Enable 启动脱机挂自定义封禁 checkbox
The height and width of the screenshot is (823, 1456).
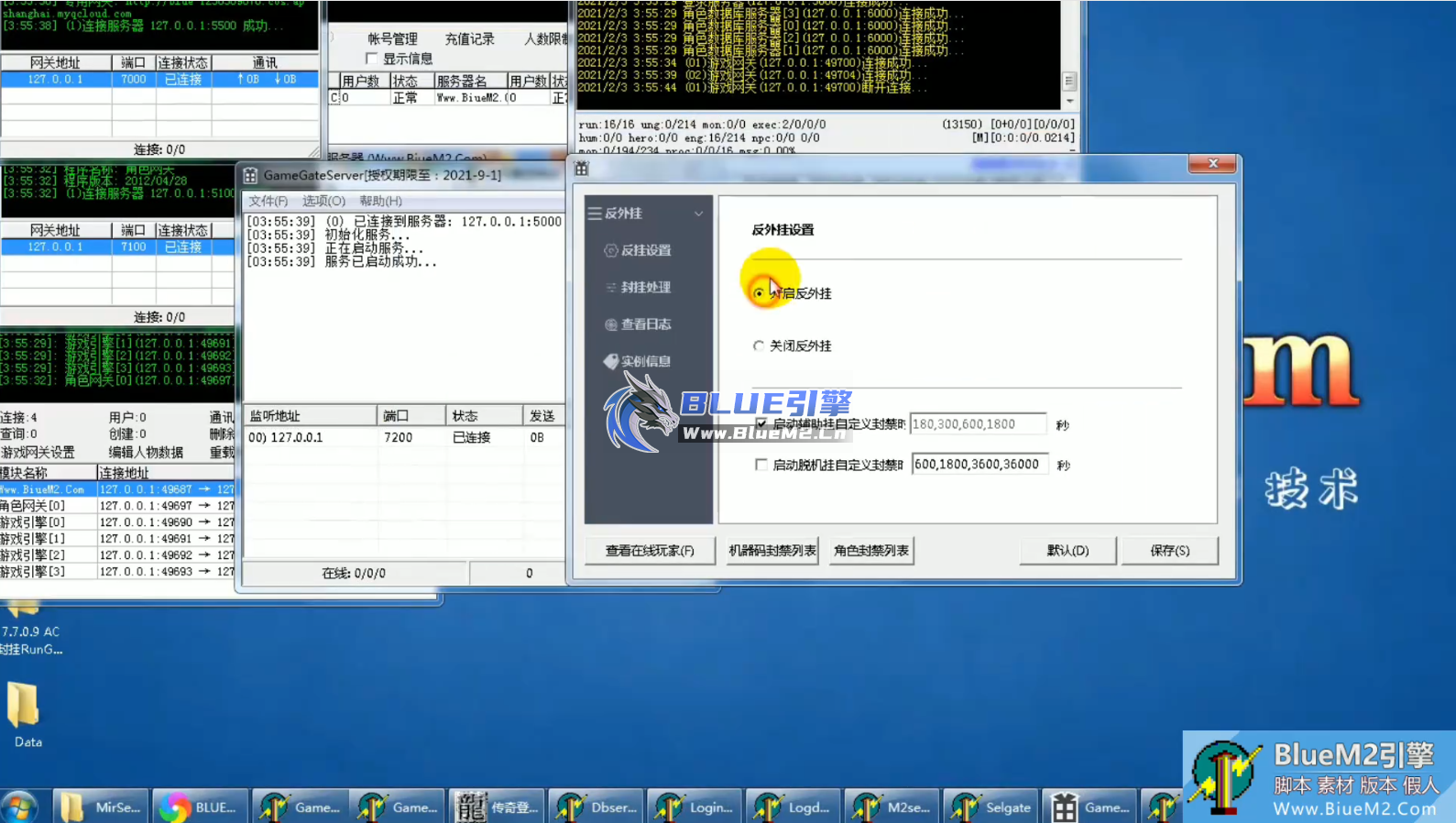tap(761, 465)
